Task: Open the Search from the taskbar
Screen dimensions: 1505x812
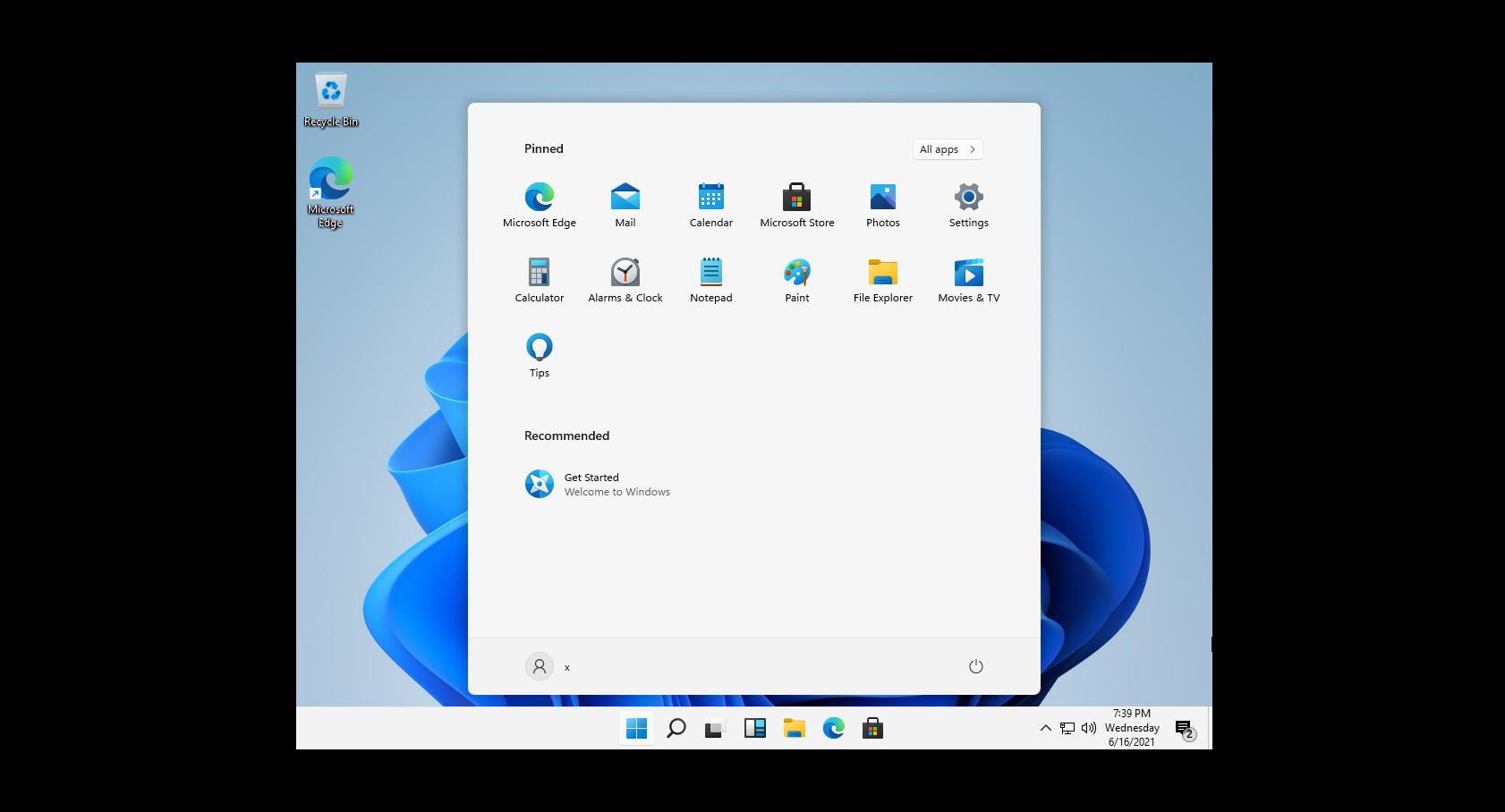Action: [x=676, y=728]
